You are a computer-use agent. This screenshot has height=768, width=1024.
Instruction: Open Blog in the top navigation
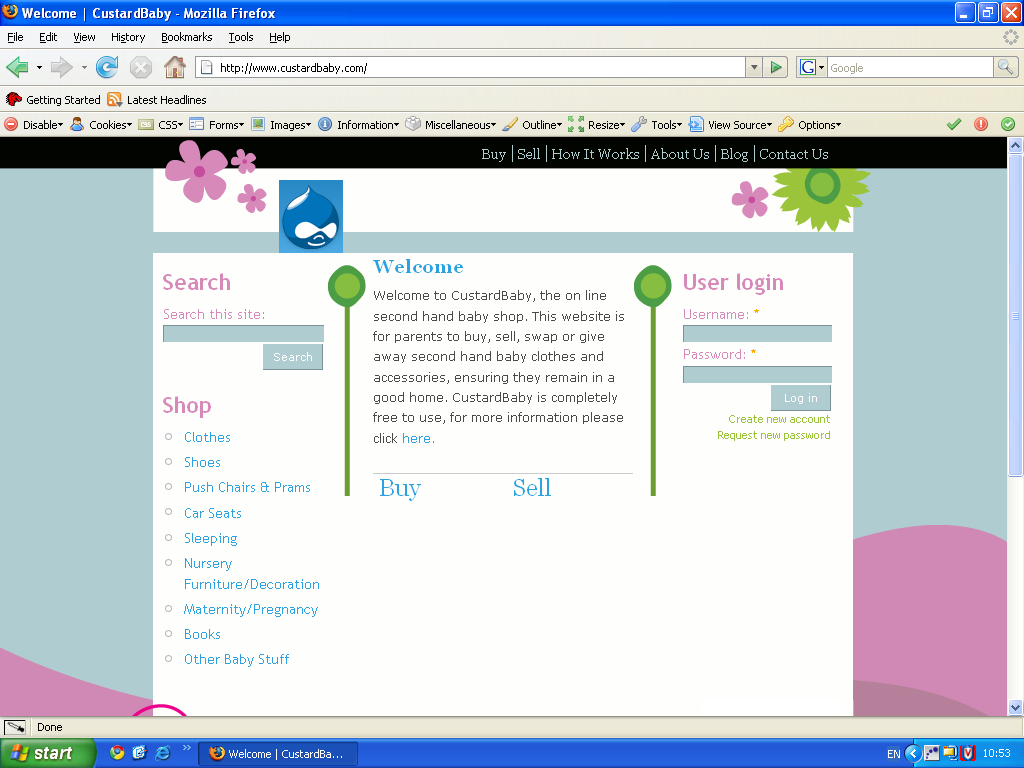click(734, 154)
